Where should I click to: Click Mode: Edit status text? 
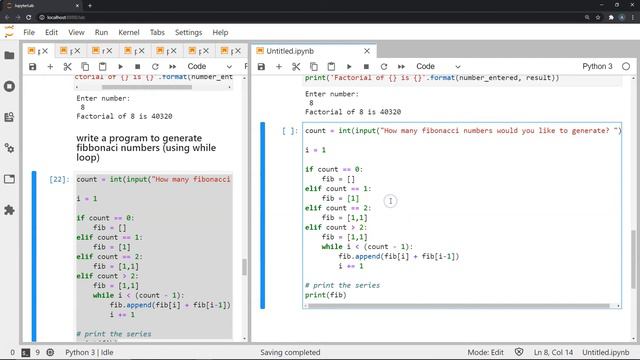[485, 352]
